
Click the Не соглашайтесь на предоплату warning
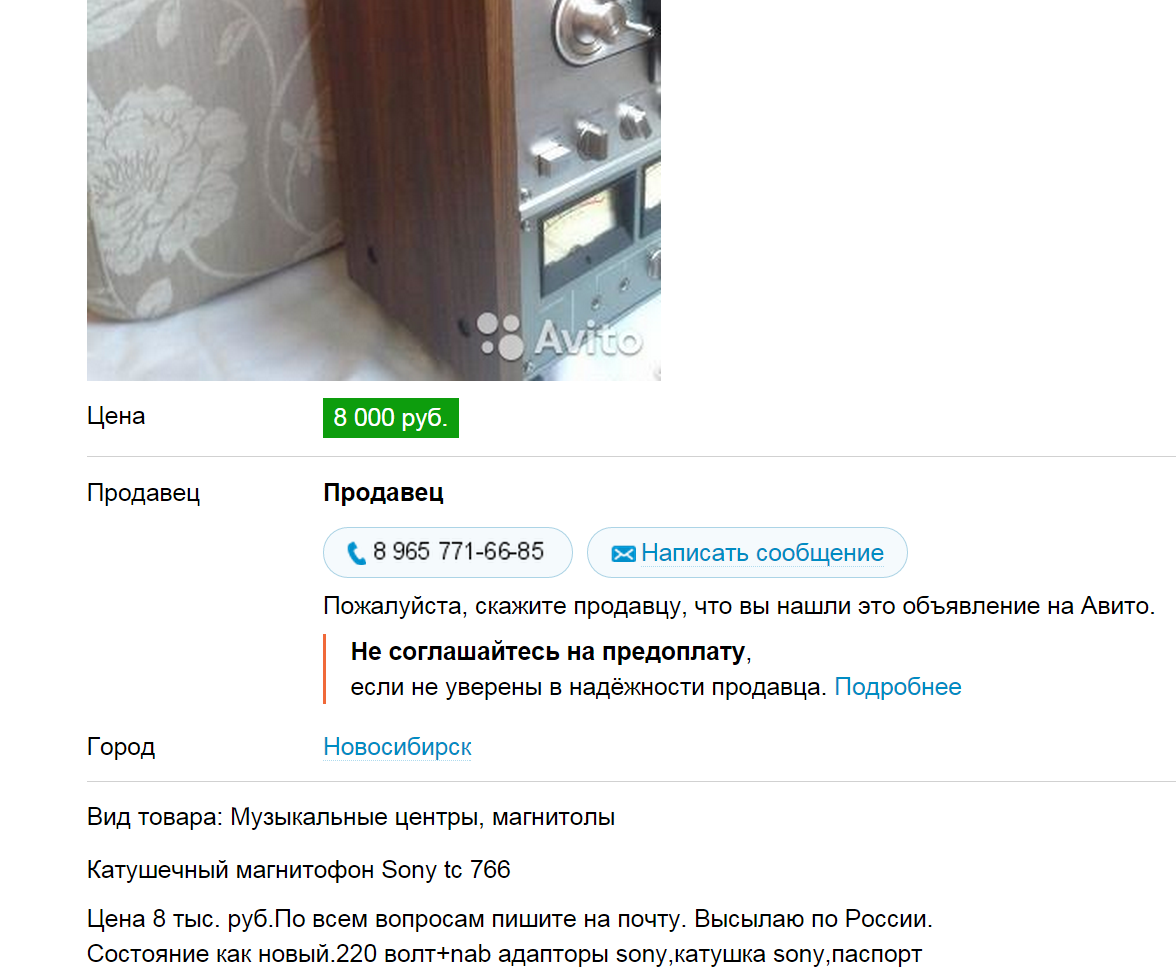tap(550, 652)
